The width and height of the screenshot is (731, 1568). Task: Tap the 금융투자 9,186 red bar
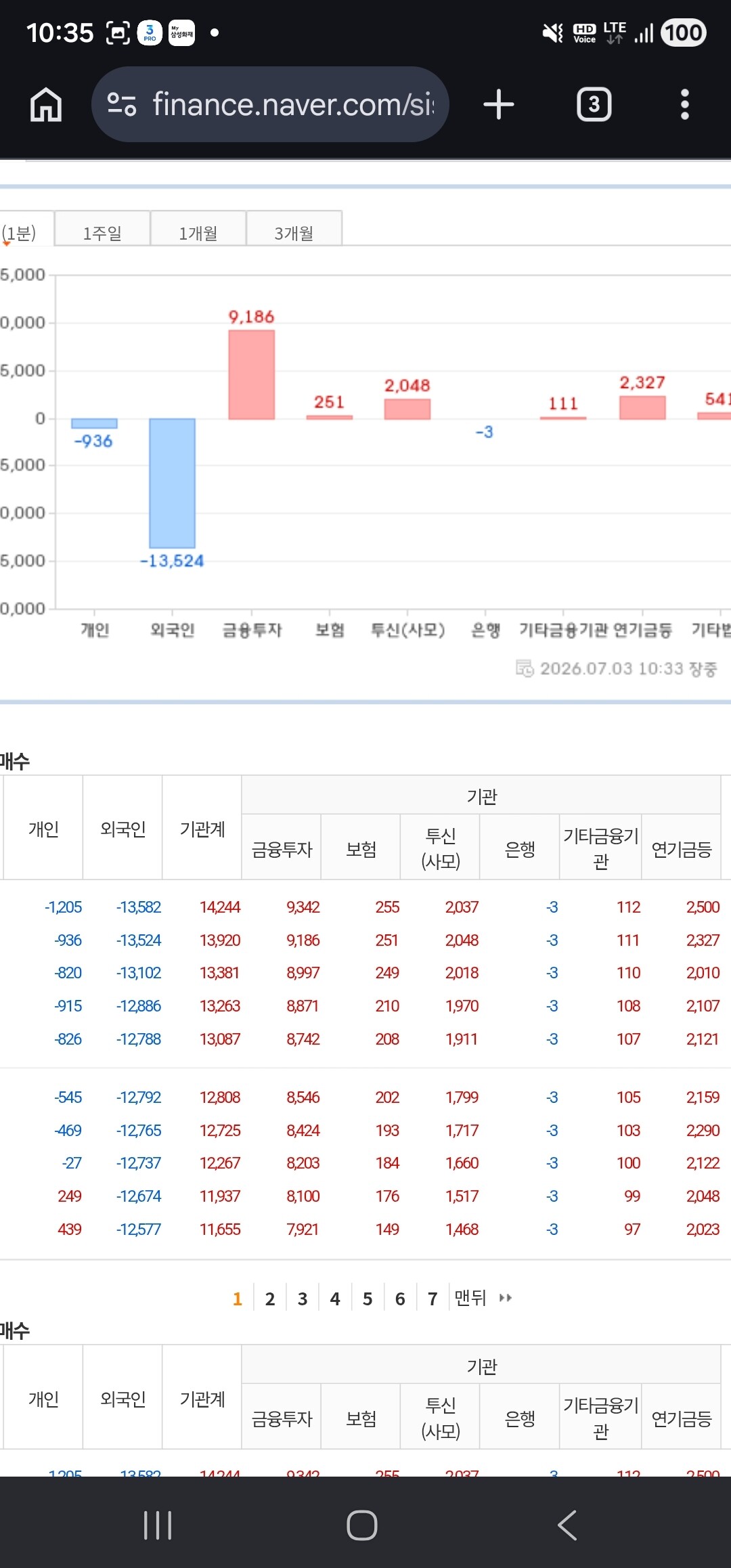point(252,375)
